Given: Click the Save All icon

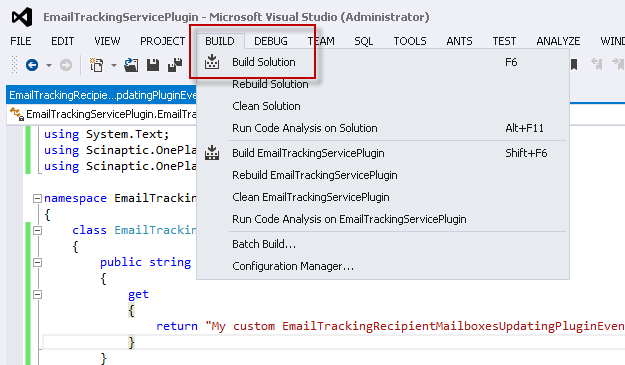Looking at the screenshot, I should coord(175,65).
